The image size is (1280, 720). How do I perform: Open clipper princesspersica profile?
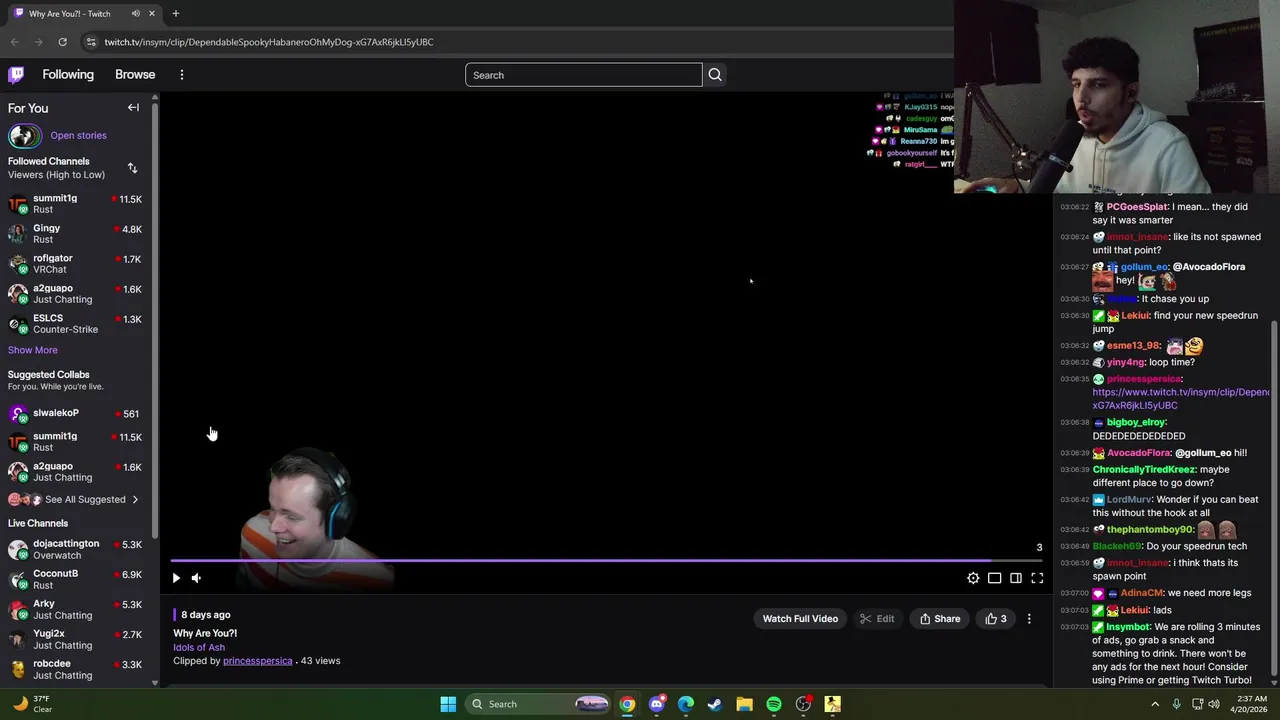(x=257, y=661)
